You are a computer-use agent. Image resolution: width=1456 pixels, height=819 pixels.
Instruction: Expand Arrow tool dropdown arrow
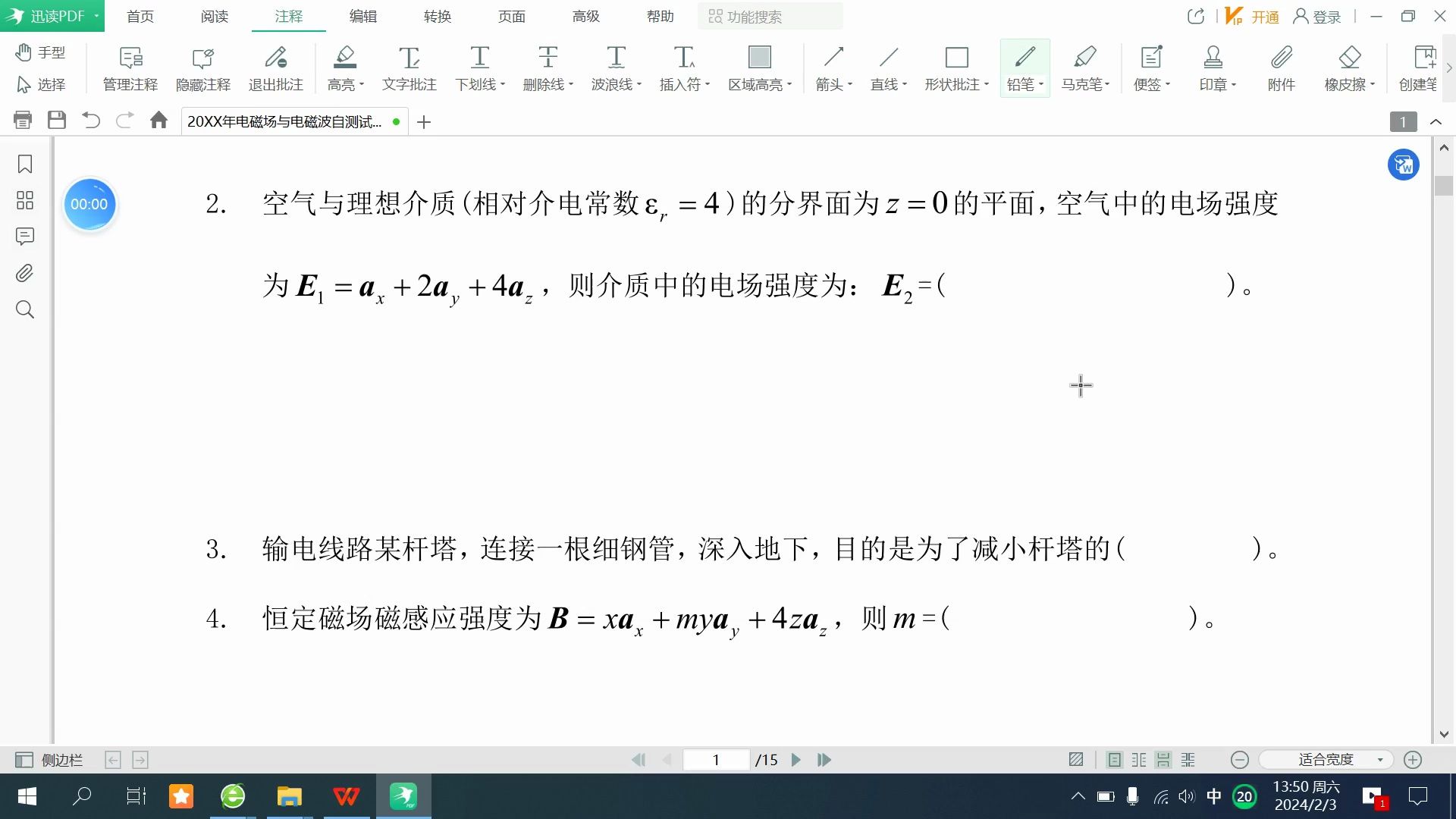click(x=850, y=85)
